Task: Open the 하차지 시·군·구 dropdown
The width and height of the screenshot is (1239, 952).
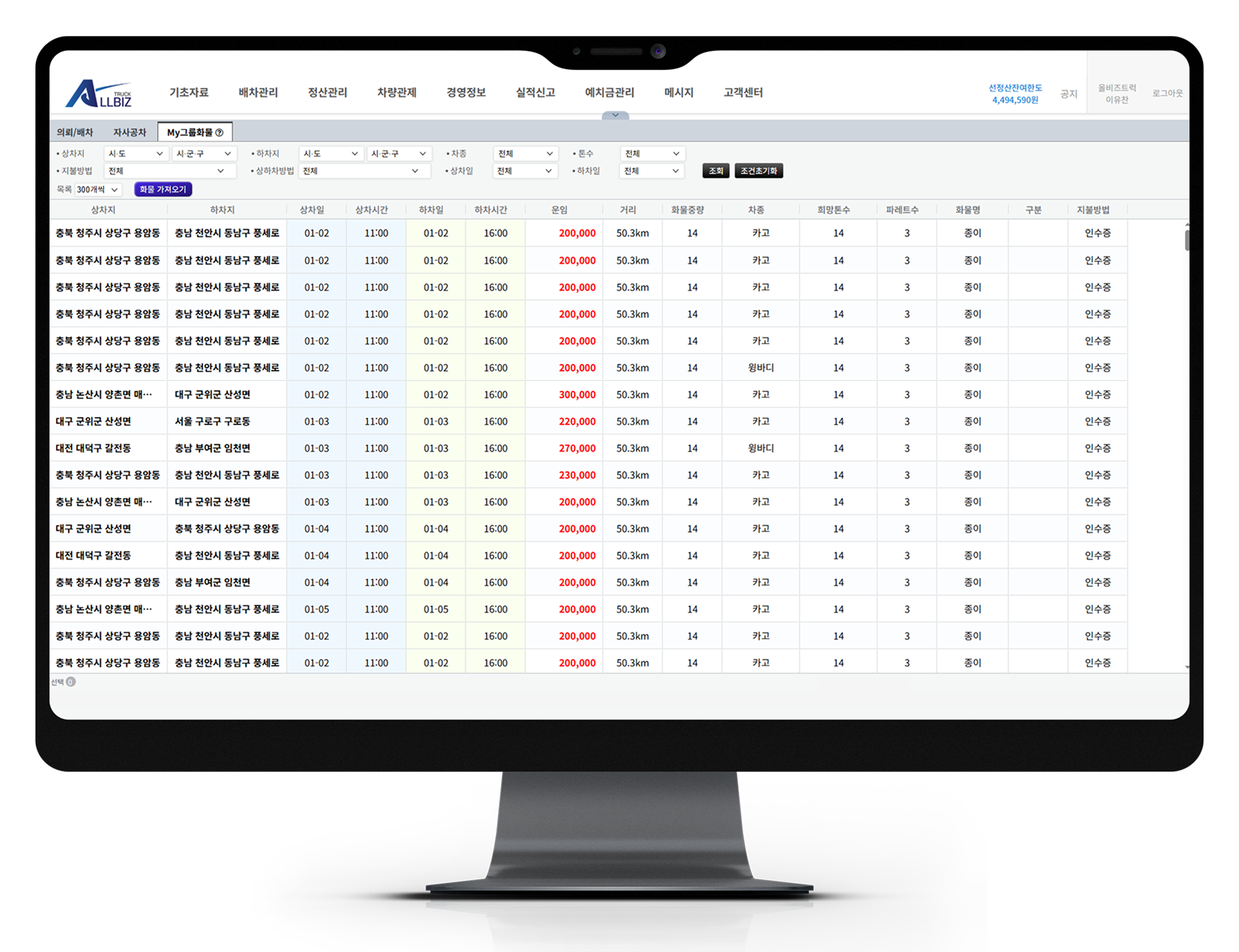Action: [398, 154]
